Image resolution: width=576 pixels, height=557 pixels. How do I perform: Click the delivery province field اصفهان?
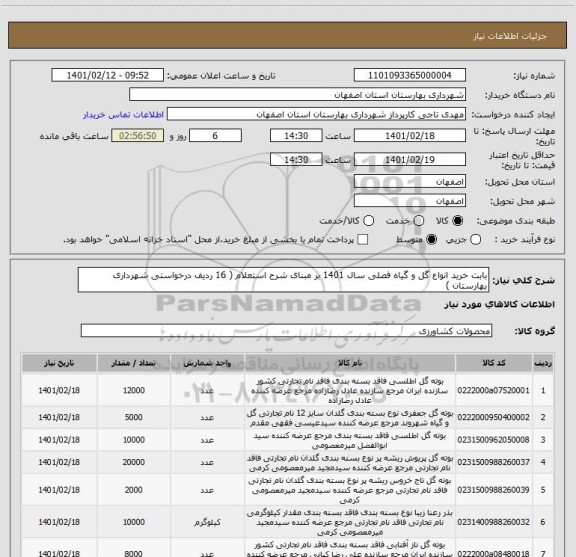(x=410, y=182)
